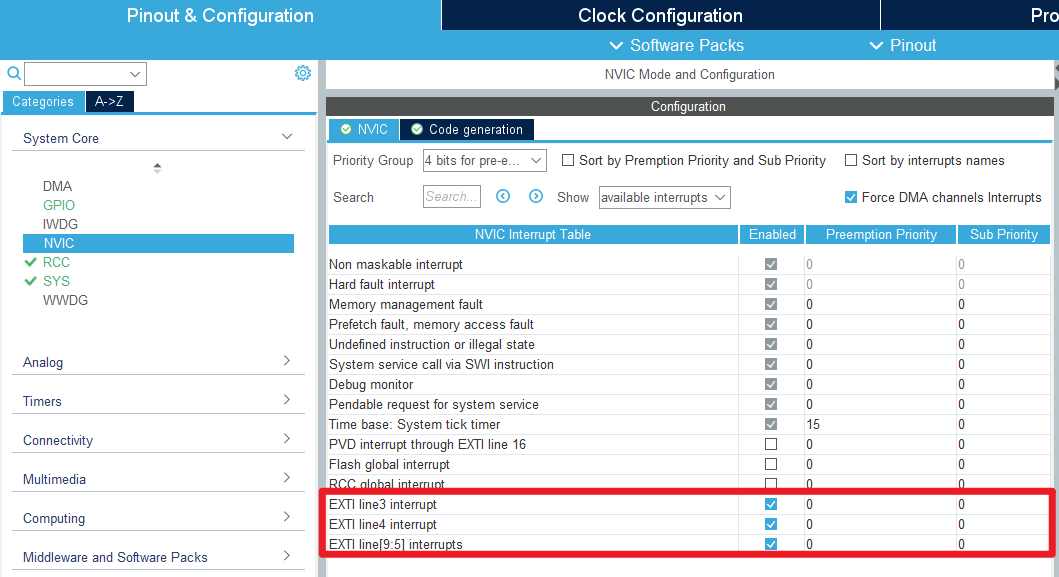Enable Sort by interrupts names checkbox

[x=851, y=160]
